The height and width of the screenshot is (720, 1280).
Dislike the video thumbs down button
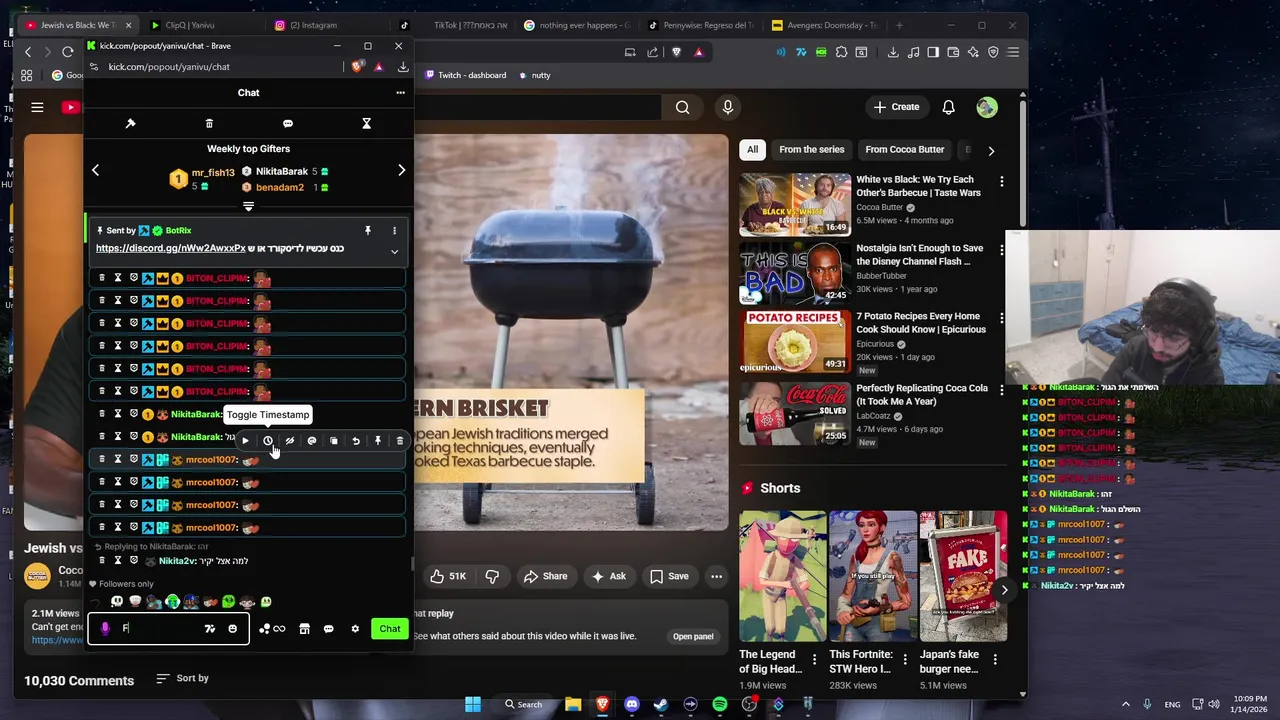coord(492,576)
